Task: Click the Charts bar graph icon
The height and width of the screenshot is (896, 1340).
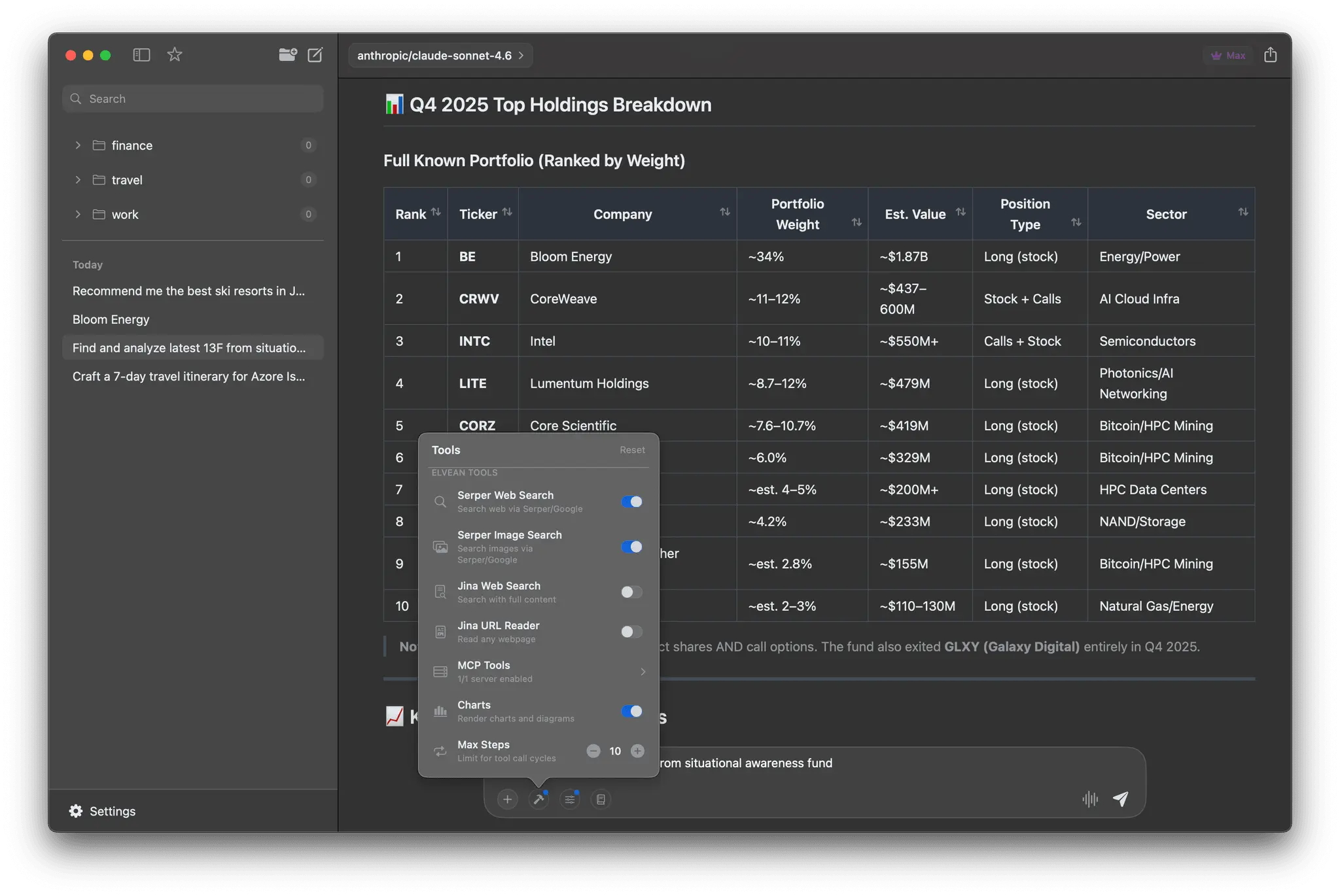Action: (440, 711)
